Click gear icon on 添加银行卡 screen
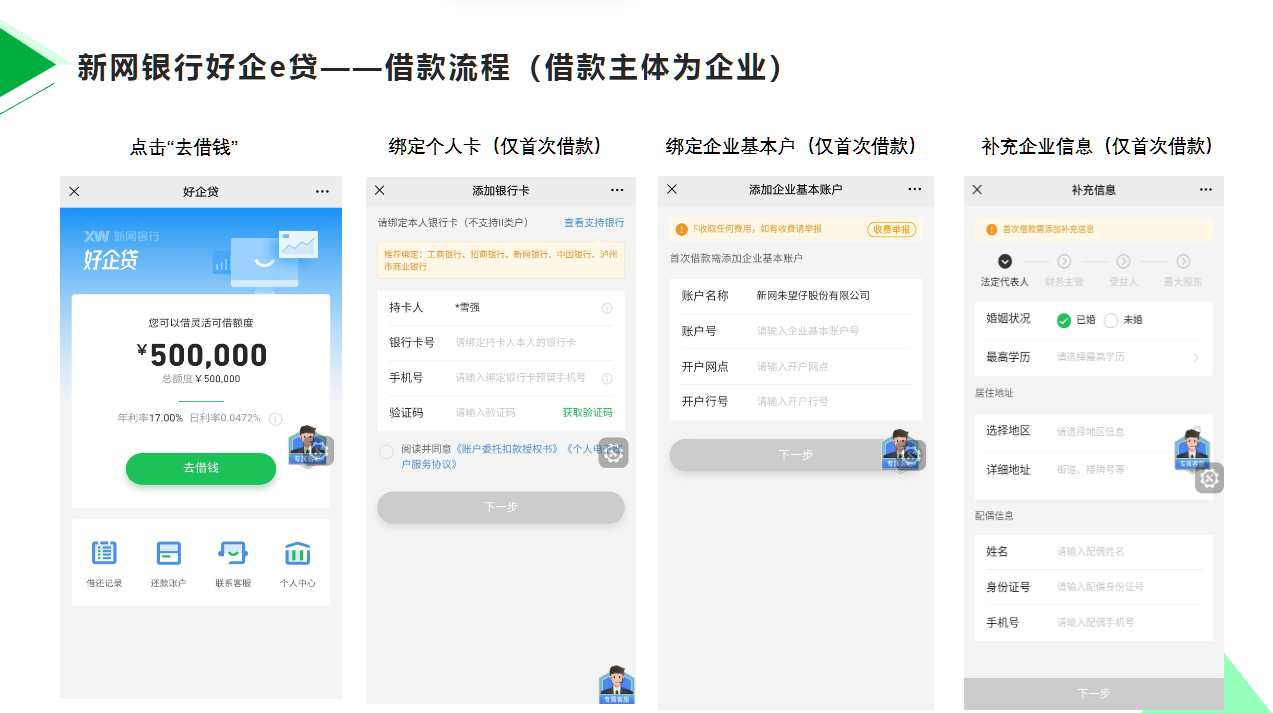 tap(613, 452)
